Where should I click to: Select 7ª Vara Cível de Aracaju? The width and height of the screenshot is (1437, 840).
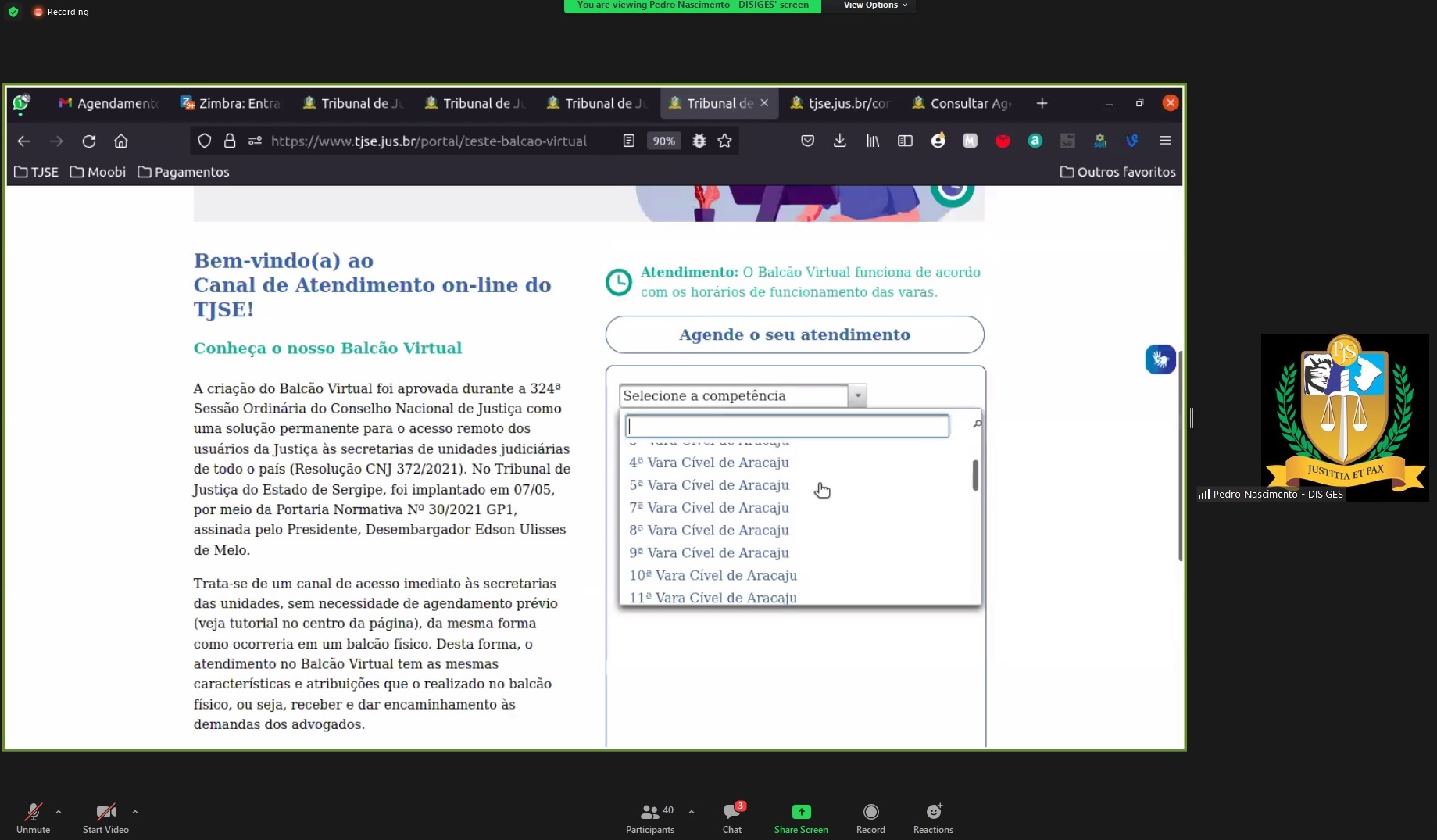click(709, 508)
